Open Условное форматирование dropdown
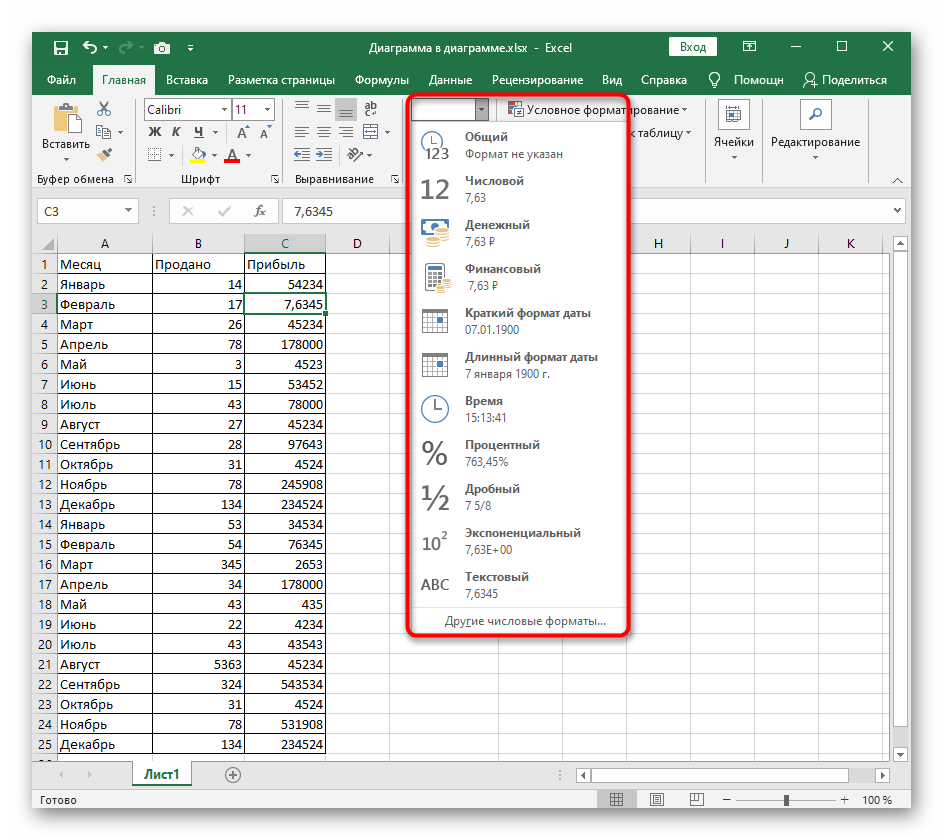Screen dimensions: 943x840 (x=597, y=110)
